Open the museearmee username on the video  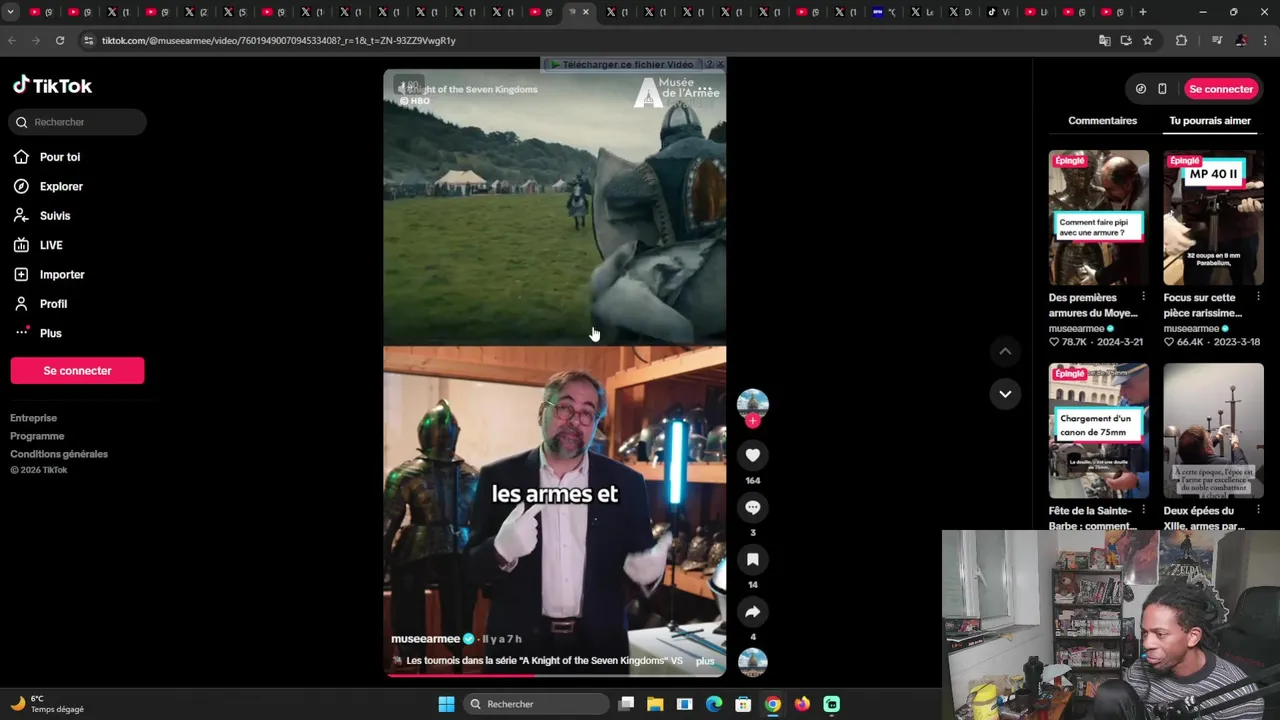tap(425, 639)
